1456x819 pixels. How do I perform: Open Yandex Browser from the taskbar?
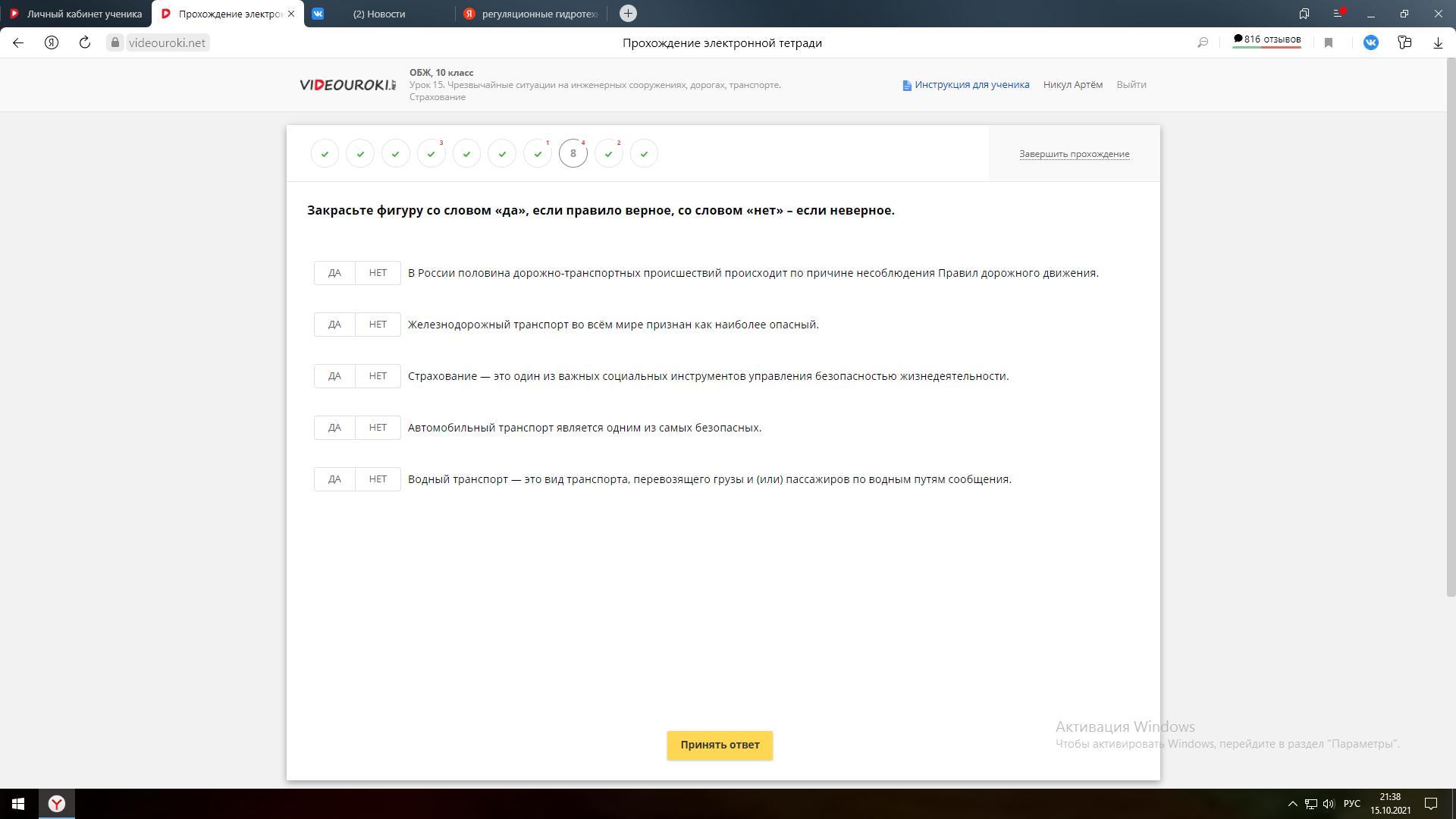[56, 804]
